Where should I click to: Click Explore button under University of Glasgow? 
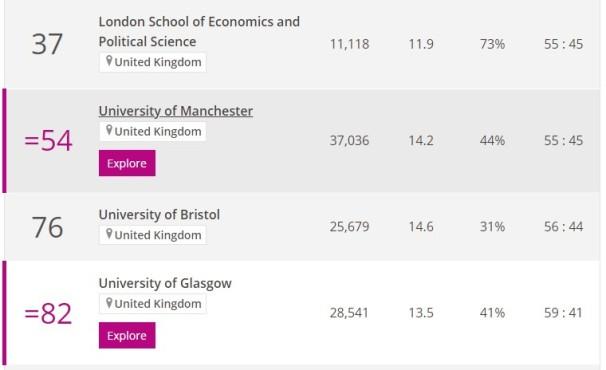coord(127,335)
